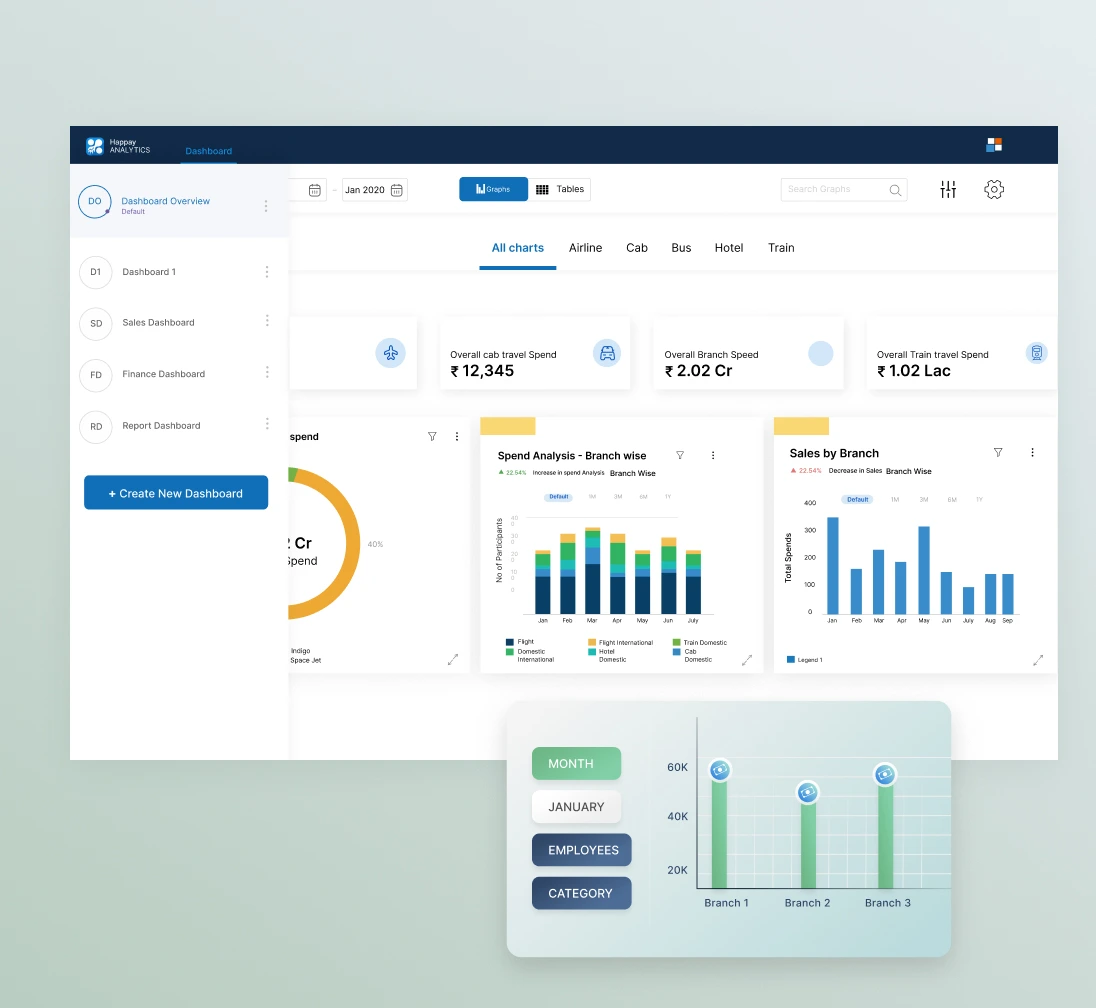
Task: Select Default range on Sales by Branch
Action: click(x=857, y=499)
